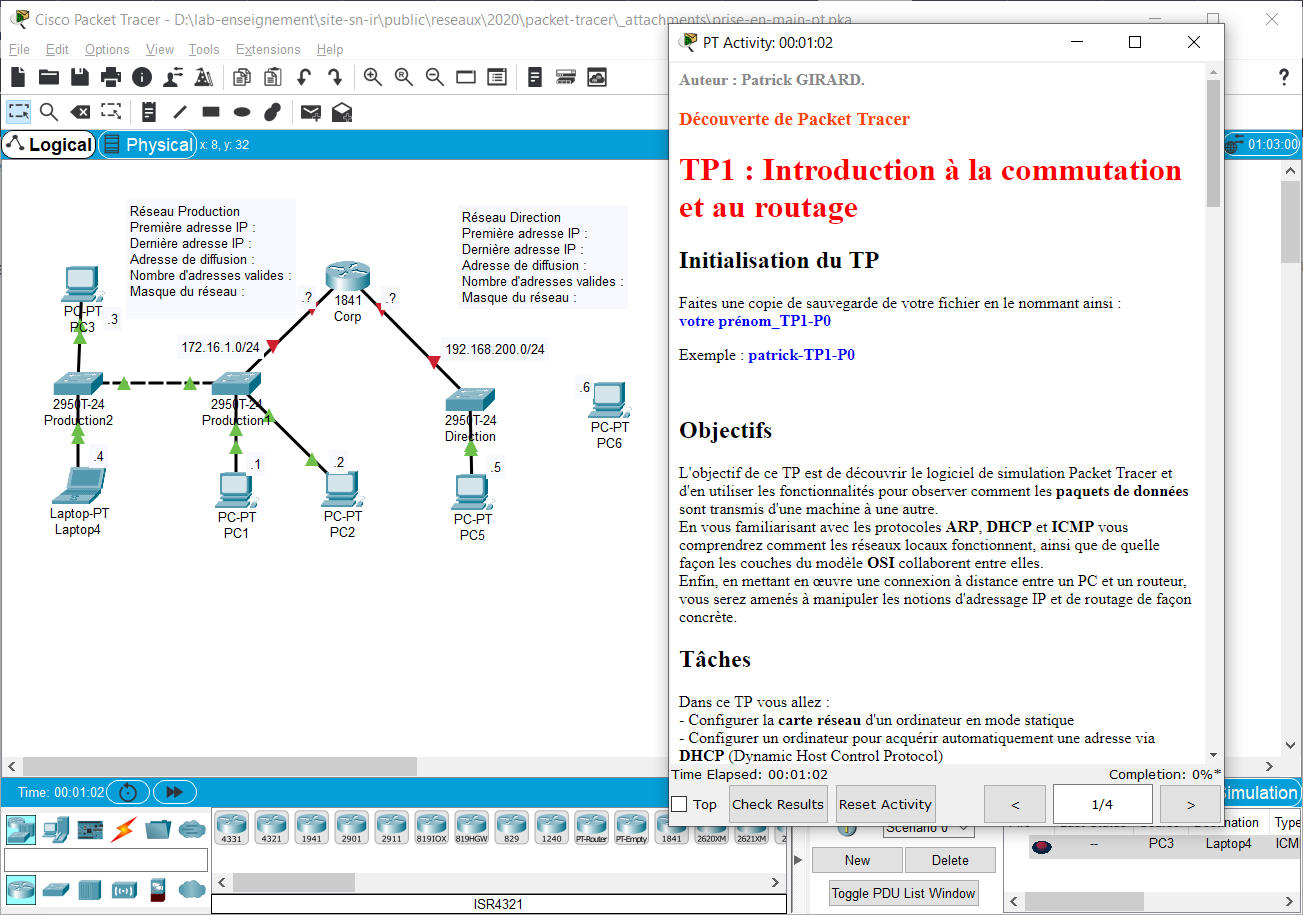Click the Paste toolbar icon

(x=272, y=77)
